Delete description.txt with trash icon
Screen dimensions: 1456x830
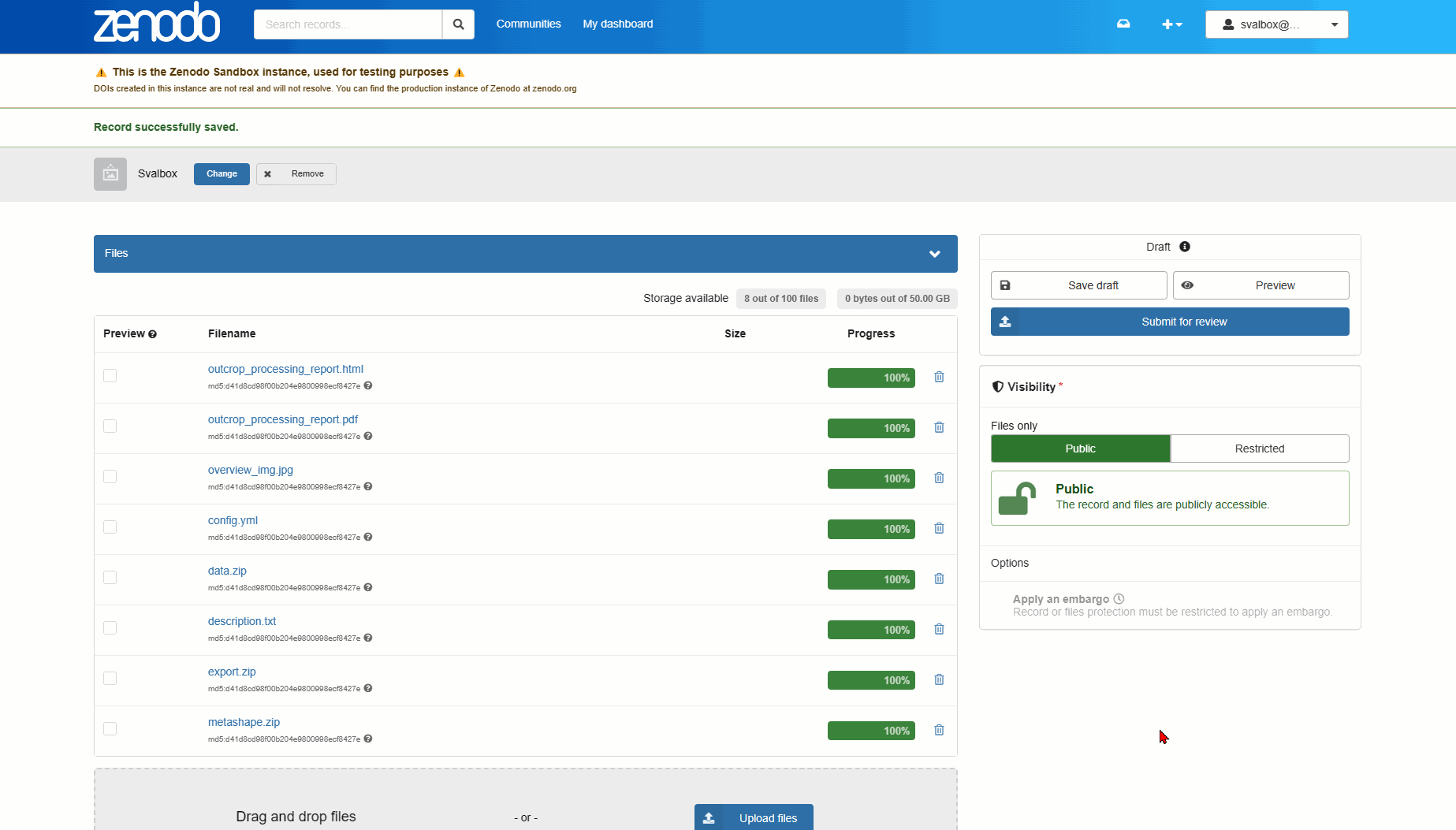point(939,629)
